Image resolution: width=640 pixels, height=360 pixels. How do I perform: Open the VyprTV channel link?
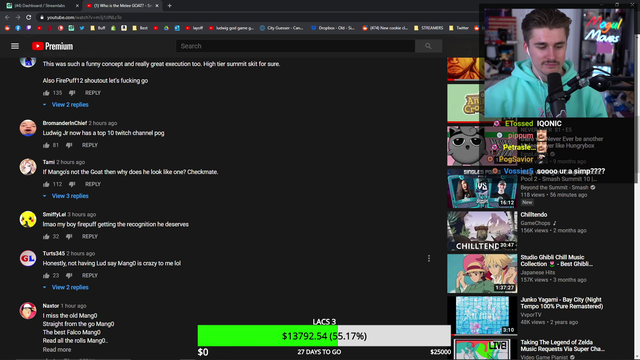point(531,315)
